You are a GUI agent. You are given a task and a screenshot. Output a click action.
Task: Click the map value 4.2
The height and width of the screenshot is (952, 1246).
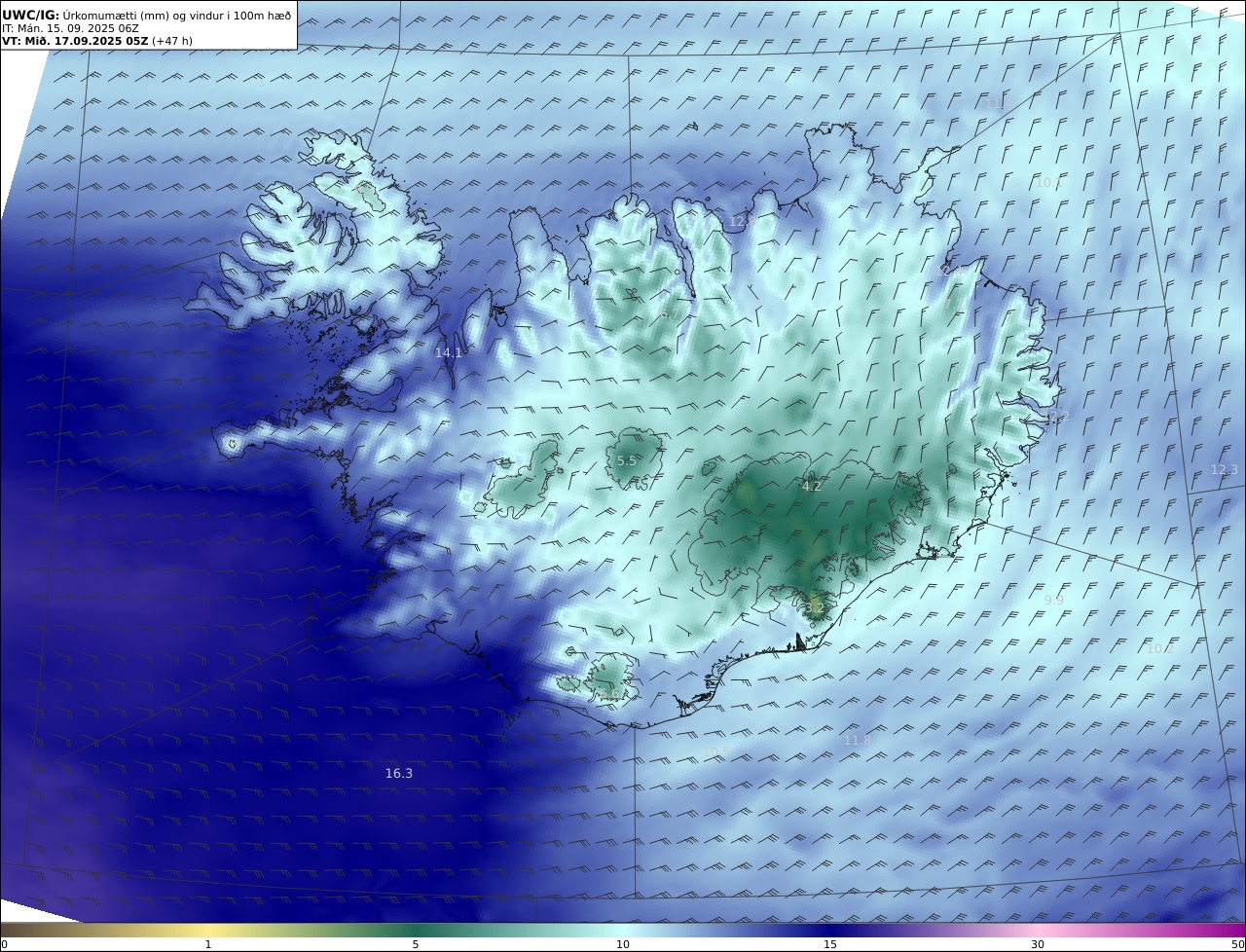pos(812,486)
